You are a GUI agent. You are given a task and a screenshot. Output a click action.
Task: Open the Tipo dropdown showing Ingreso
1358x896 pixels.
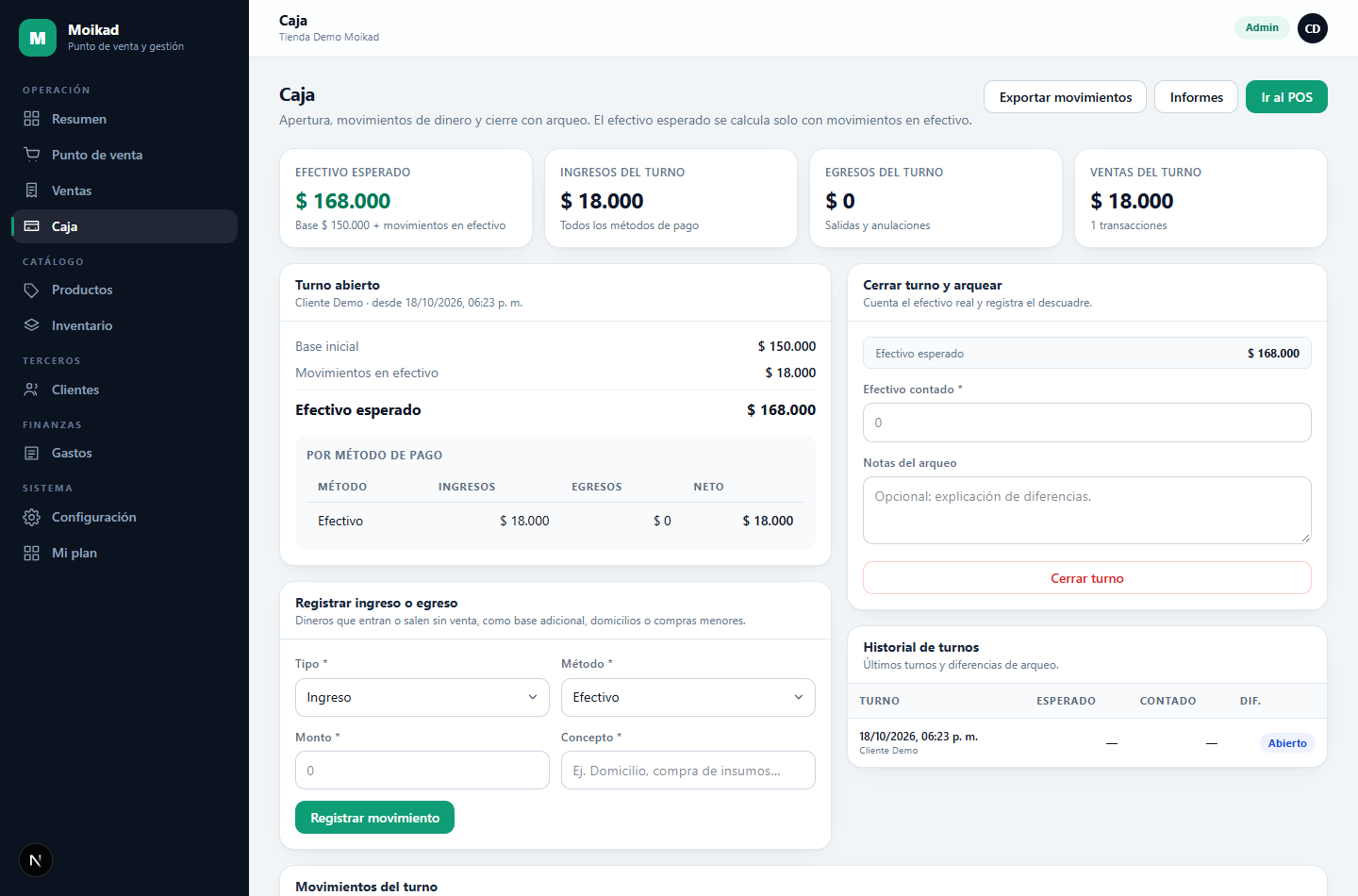click(422, 697)
